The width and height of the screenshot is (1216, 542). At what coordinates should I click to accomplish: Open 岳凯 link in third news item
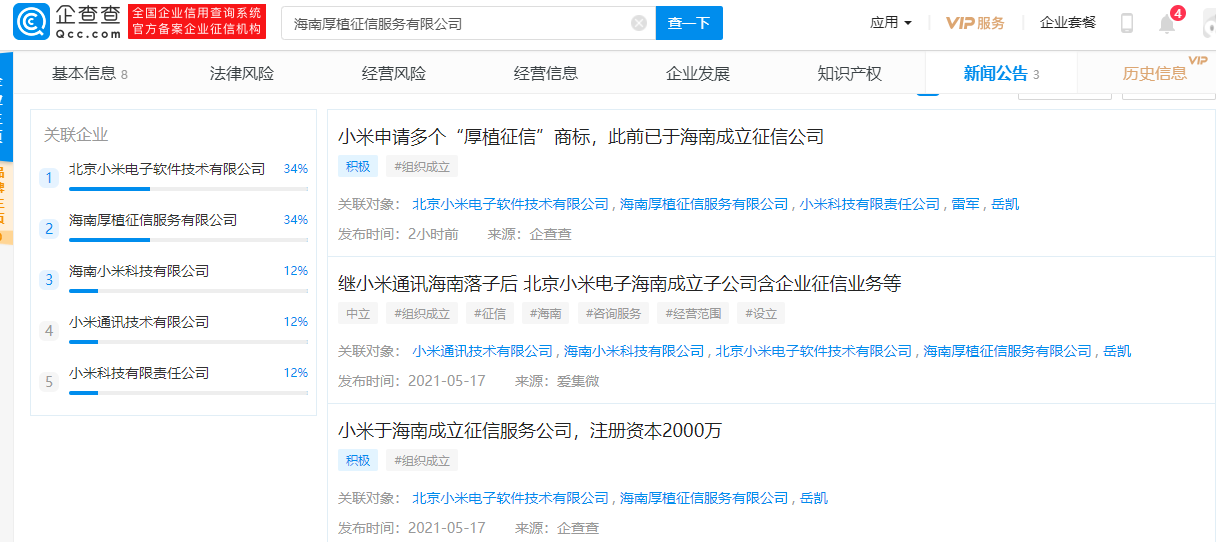point(814,498)
